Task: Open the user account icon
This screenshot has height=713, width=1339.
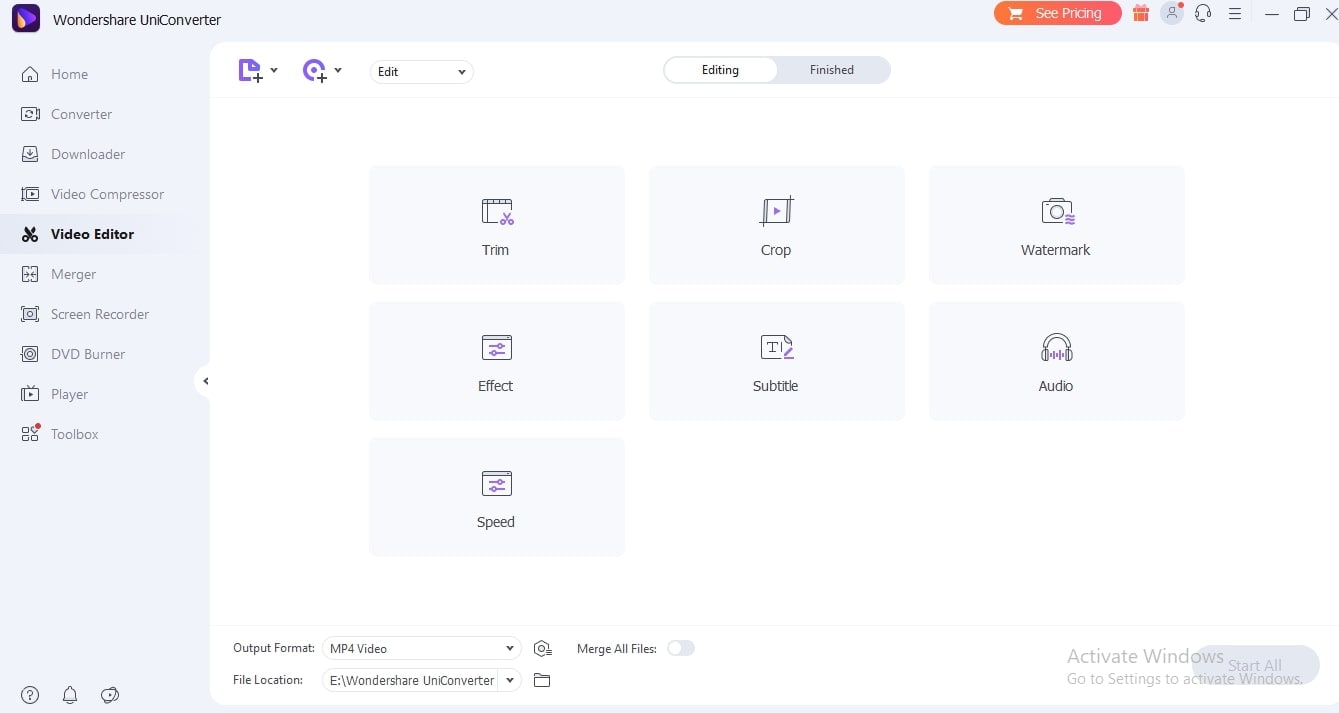Action: coord(1172,13)
